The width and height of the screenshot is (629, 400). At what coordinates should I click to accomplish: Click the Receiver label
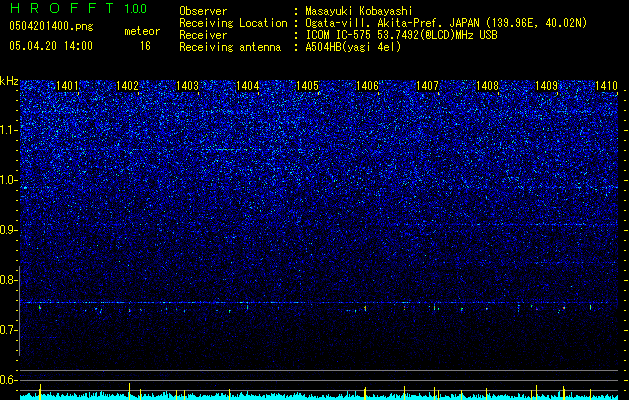[203, 35]
